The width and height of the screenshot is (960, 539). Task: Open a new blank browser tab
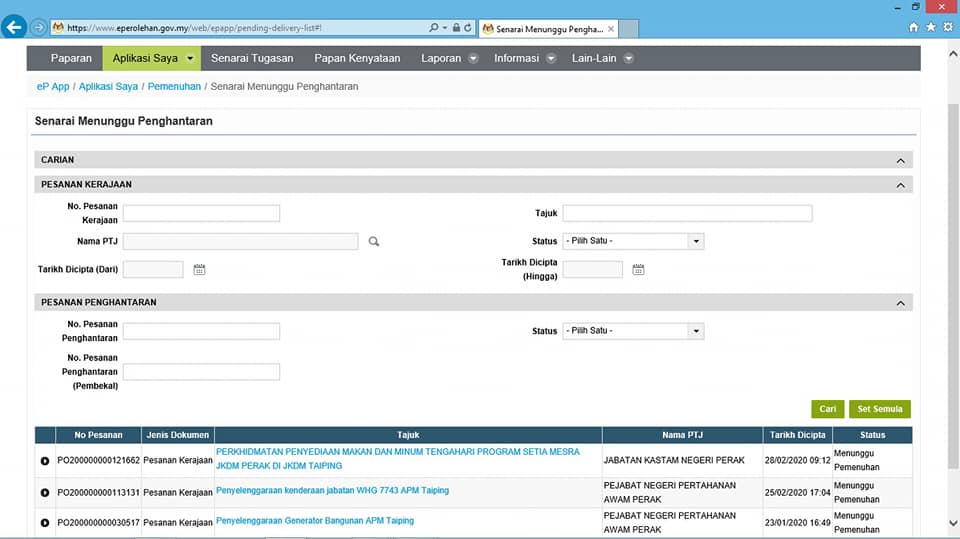point(628,29)
